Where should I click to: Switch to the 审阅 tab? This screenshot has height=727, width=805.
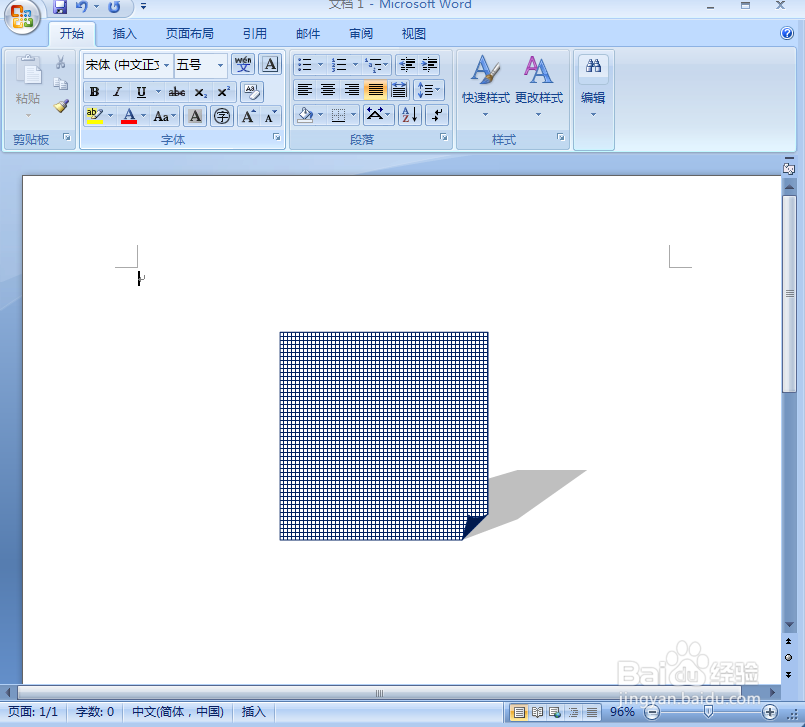[361, 34]
